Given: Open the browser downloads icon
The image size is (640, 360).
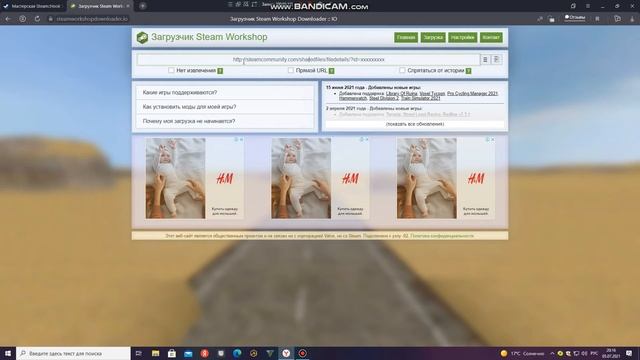Looking at the screenshot, I should [632, 19].
